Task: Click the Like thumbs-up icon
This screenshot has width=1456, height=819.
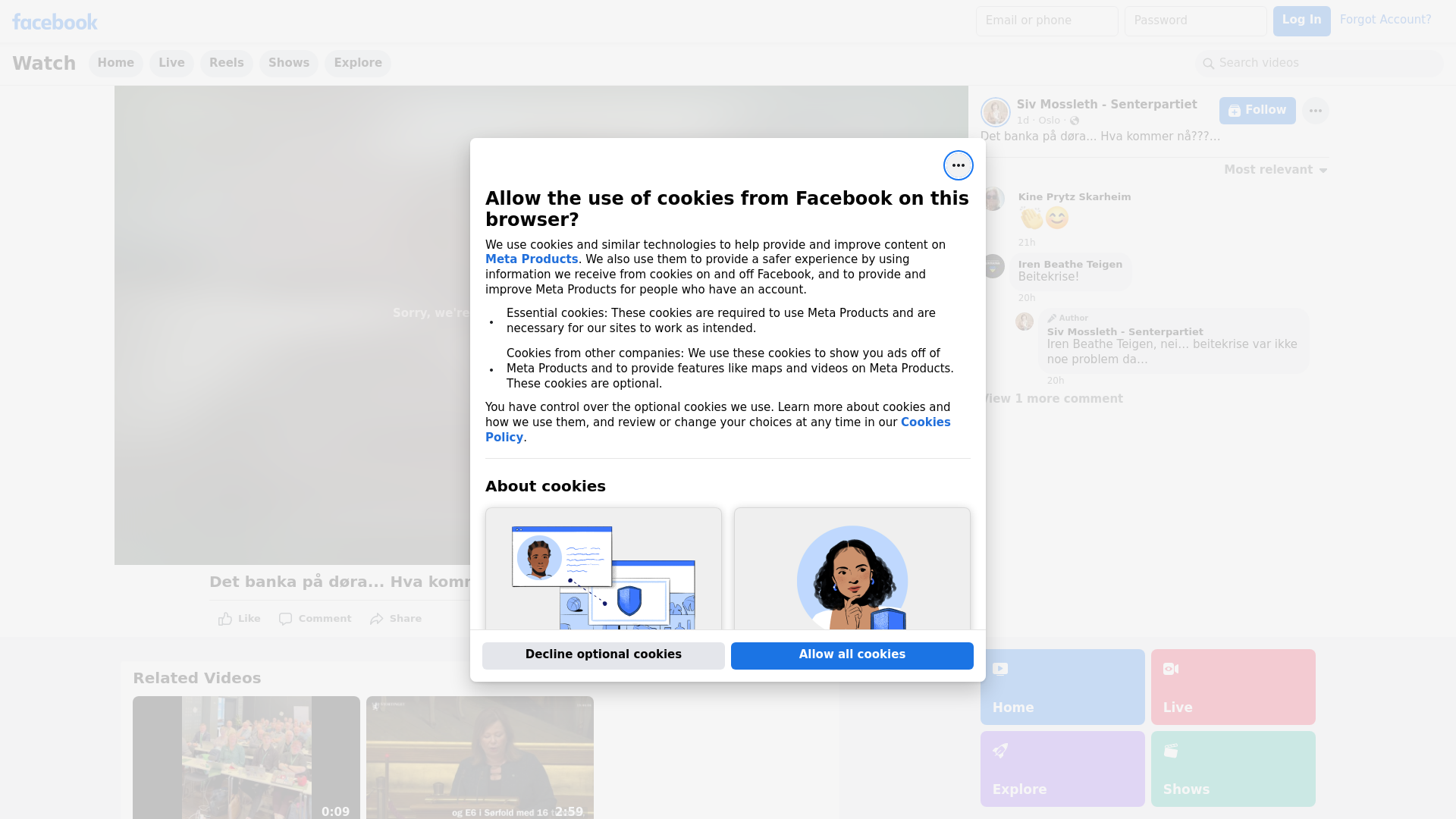Action: click(x=225, y=619)
